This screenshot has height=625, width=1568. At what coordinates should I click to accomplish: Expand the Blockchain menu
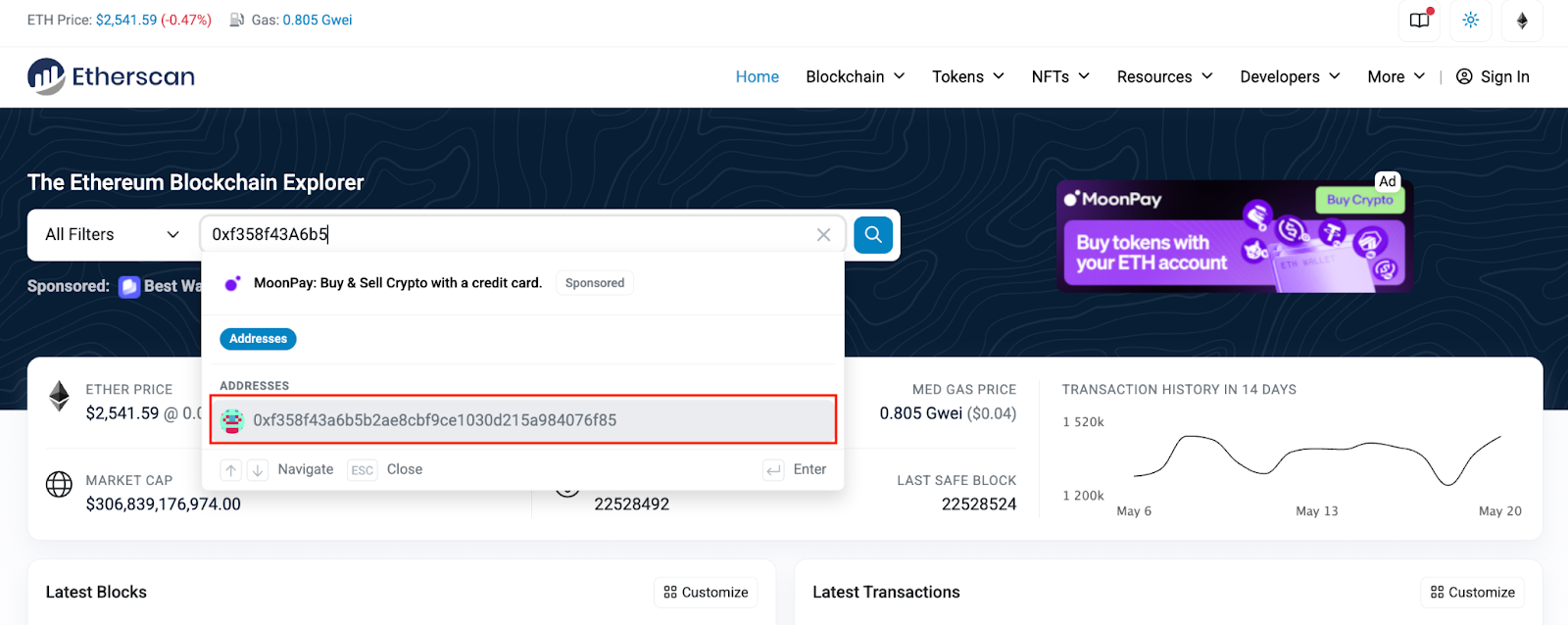(x=856, y=76)
